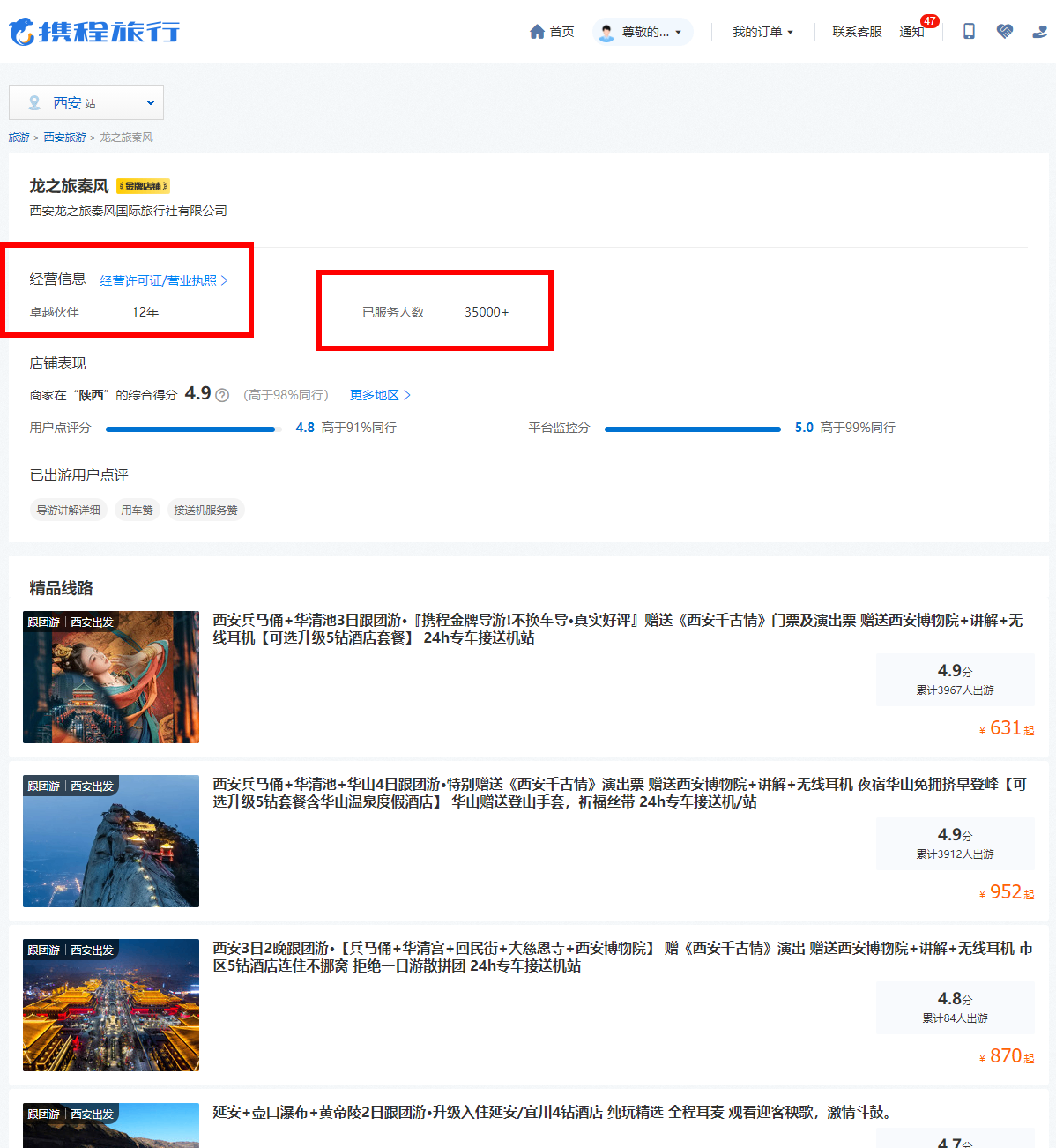Open the mobile phone app icon
Viewport: 1056px width, 1148px height.
click(969, 32)
